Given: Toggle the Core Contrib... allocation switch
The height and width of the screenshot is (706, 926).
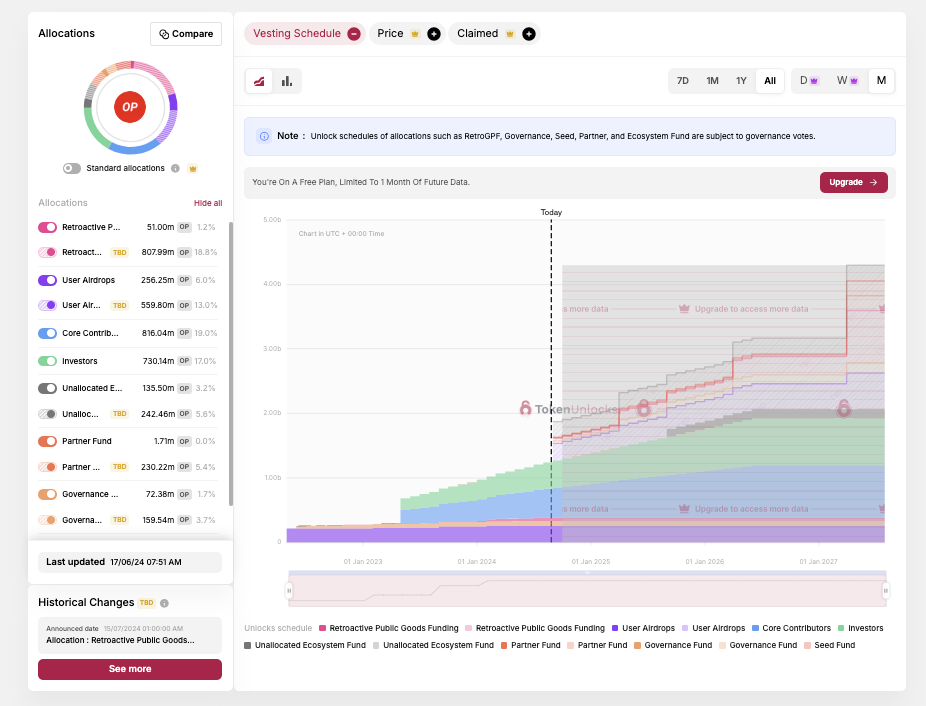Looking at the screenshot, I should (47, 333).
